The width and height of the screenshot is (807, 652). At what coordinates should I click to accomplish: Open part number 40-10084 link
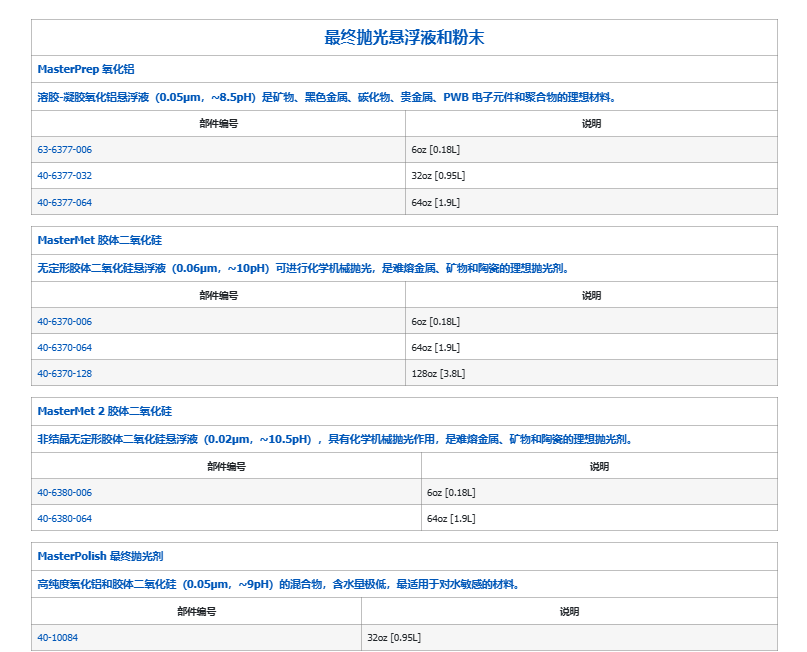(x=58, y=637)
